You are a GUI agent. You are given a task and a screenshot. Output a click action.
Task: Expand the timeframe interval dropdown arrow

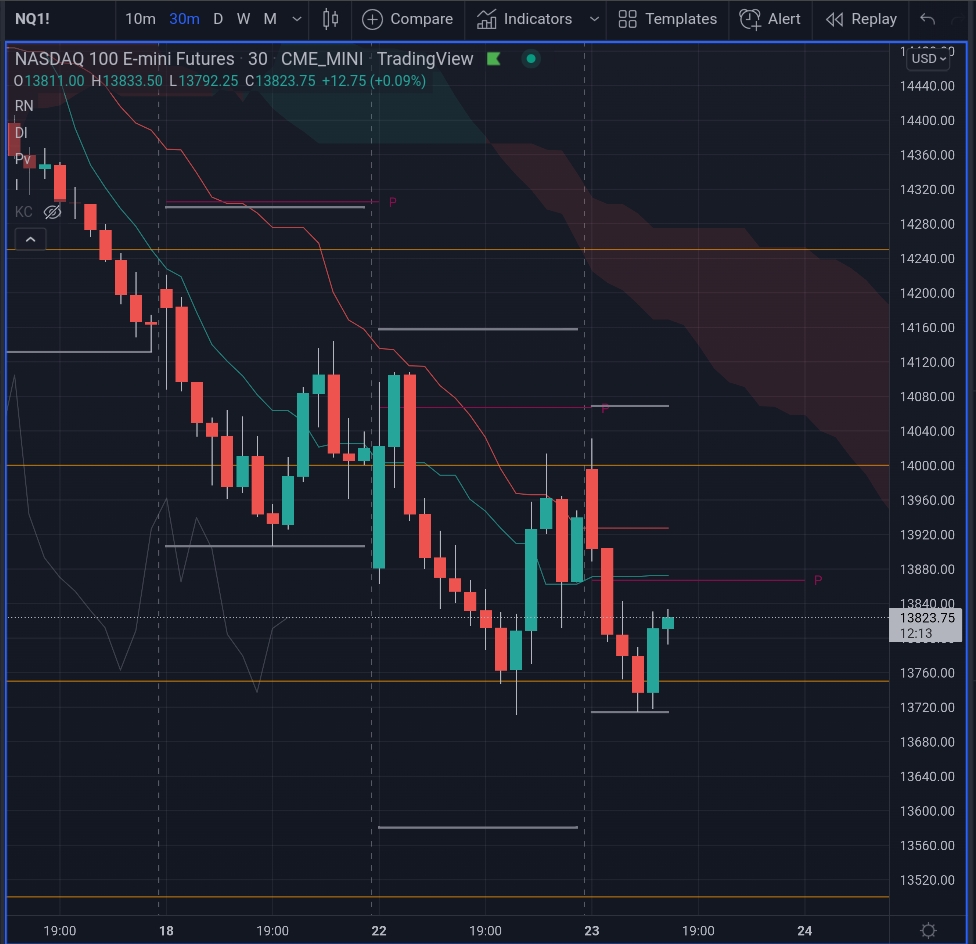coord(297,19)
